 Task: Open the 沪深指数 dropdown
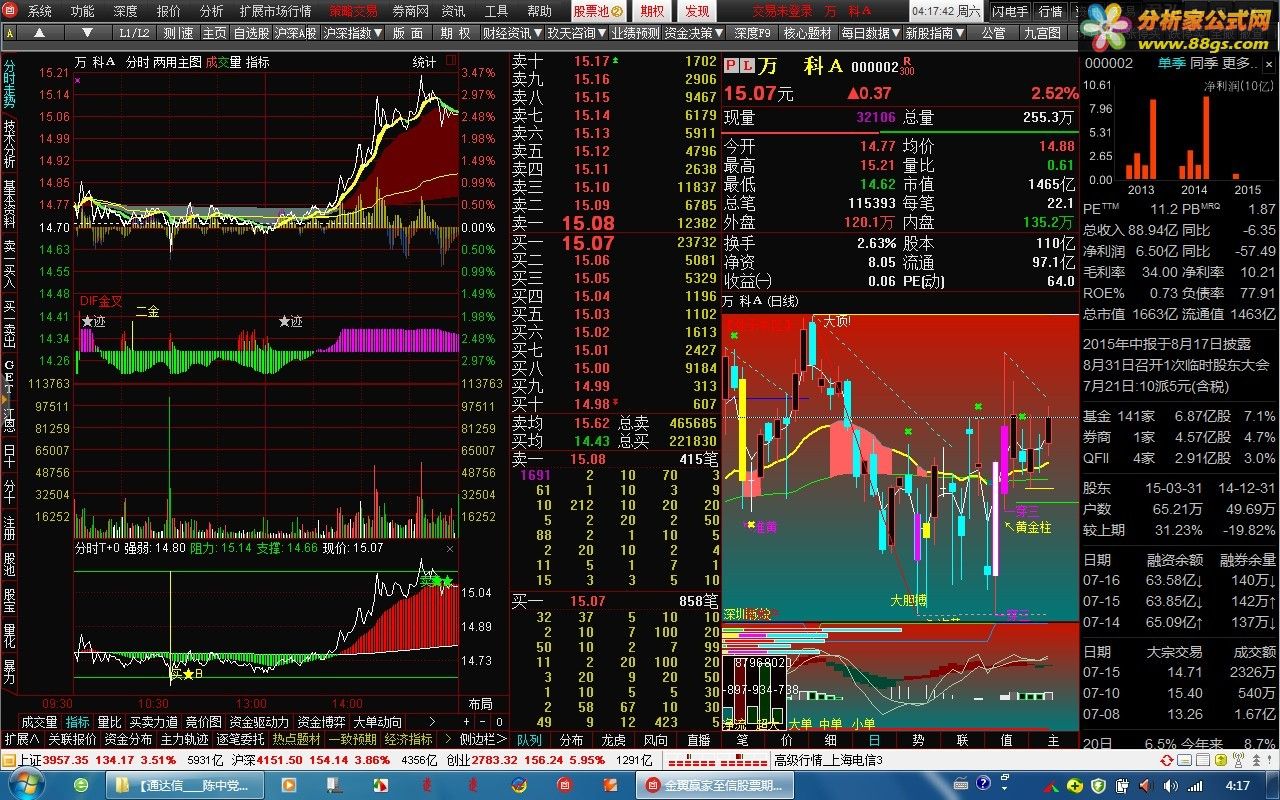(x=353, y=33)
